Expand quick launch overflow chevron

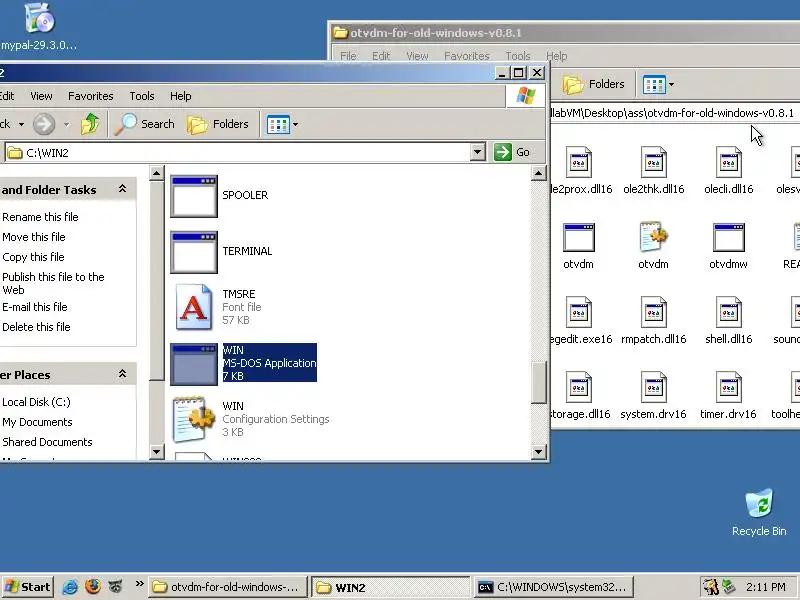coord(139,584)
